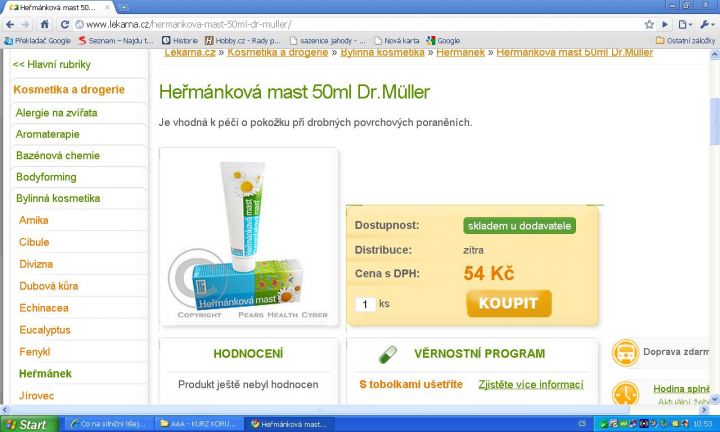The image size is (720, 432).
Task: Select Alergie na zvířata category
Action: pos(56,113)
